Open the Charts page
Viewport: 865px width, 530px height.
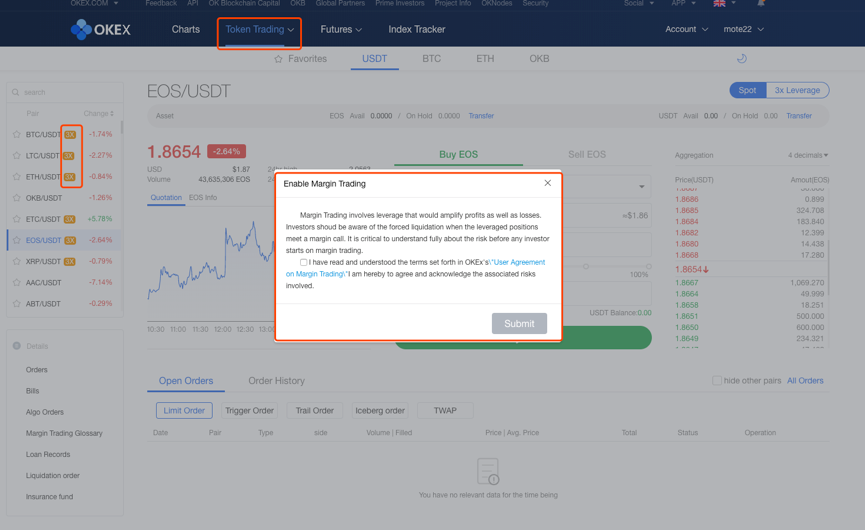185,29
